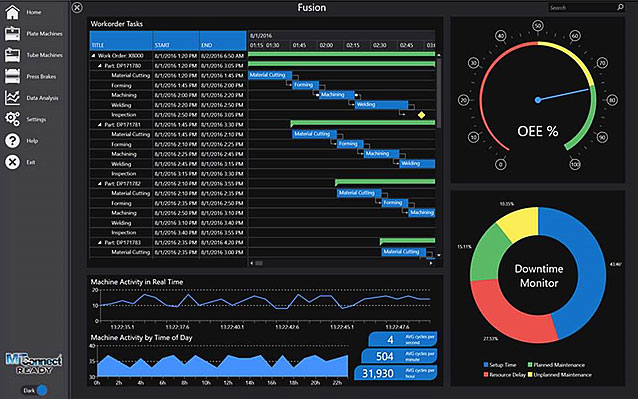Screen dimensions: 638x399
Task: Sort by the TITLE column header
Action: click(x=121, y=41)
